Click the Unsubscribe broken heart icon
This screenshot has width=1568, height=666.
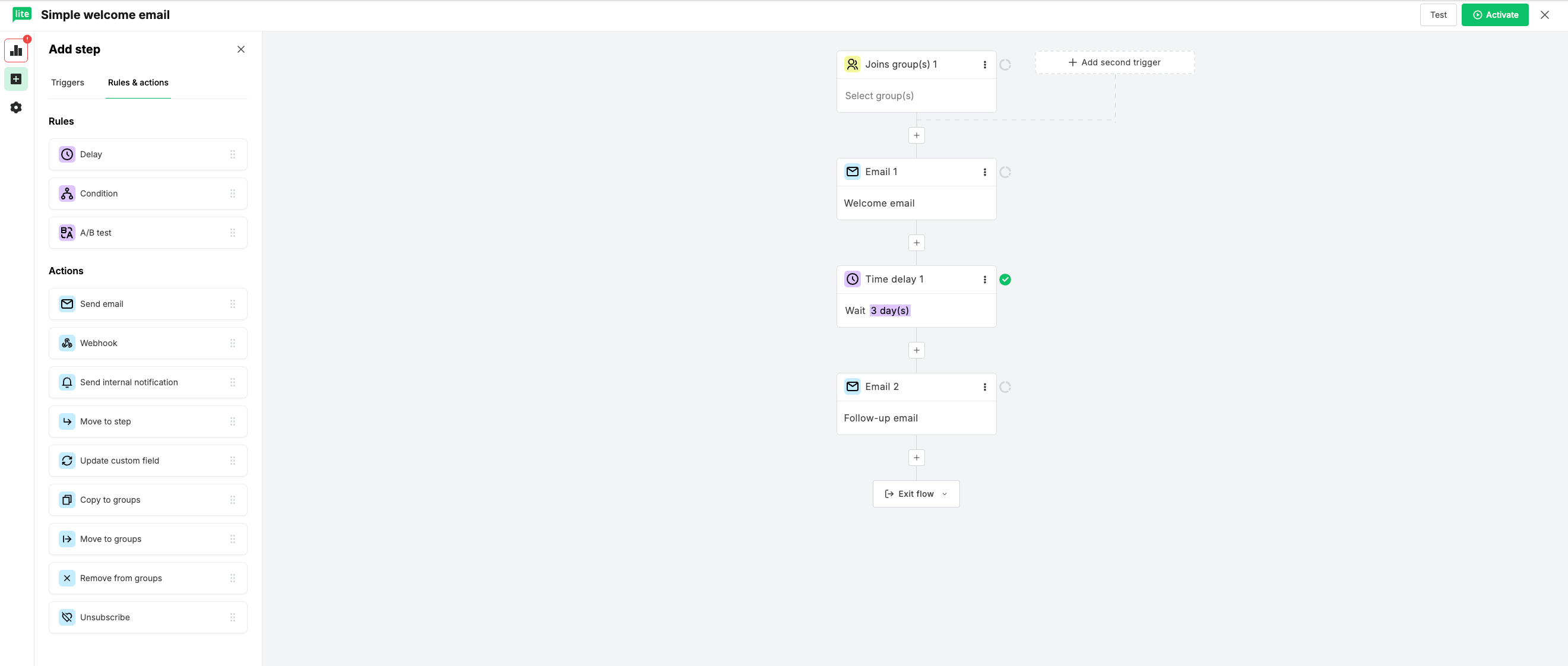coord(67,617)
